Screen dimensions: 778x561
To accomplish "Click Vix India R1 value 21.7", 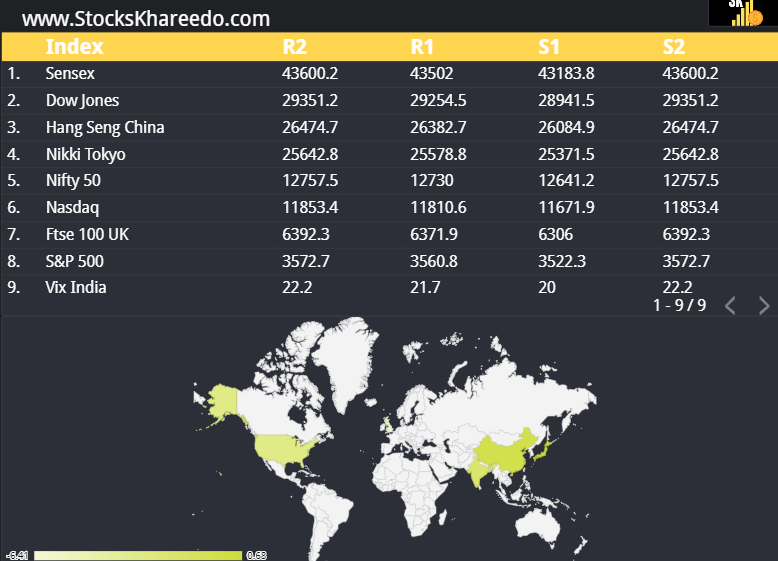I will coord(425,288).
